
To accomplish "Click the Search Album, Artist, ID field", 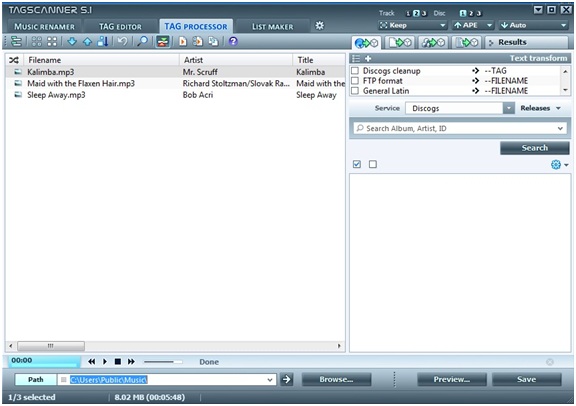I will pos(460,129).
